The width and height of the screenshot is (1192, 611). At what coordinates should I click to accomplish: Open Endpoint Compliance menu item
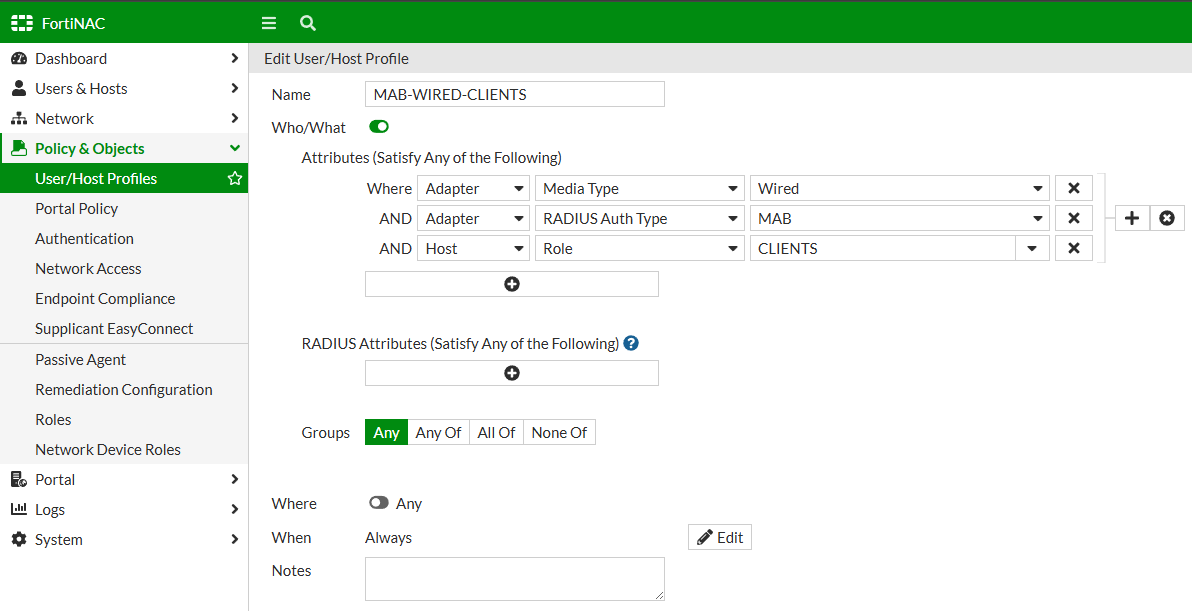pyautogui.click(x=124, y=299)
